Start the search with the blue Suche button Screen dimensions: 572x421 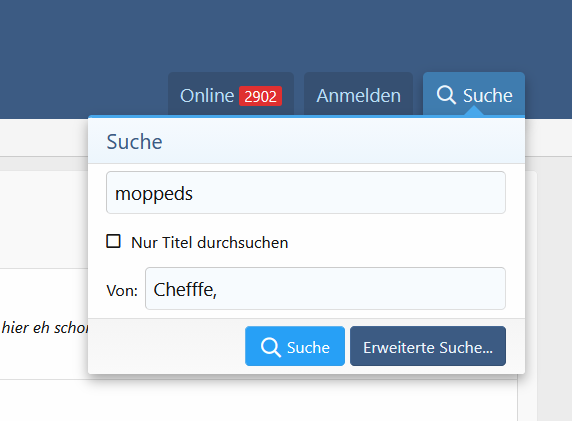(295, 346)
